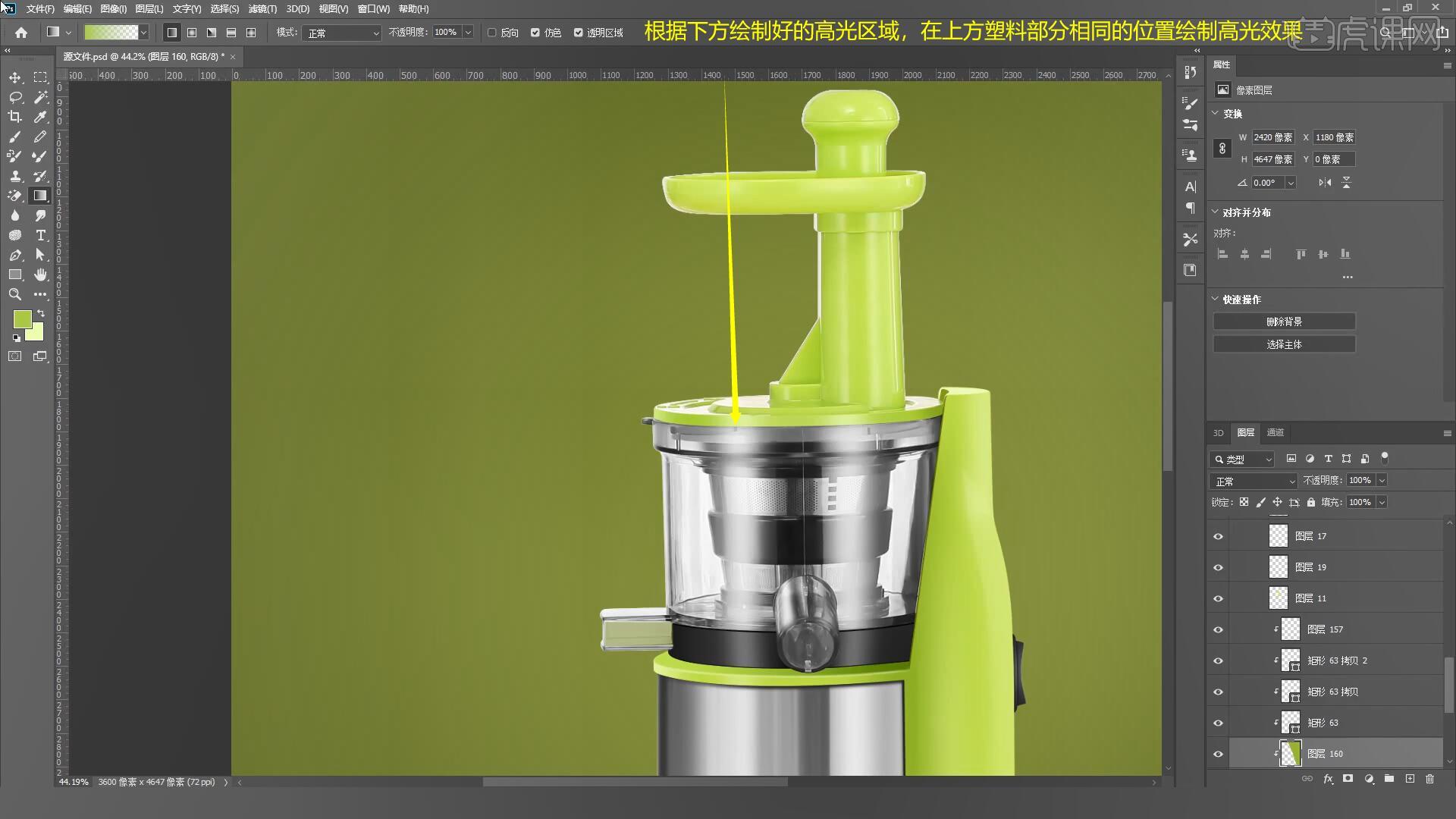Enable the 反向 reverse checkbox
The height and width of the screenshot is (819, 1456).
pyautogui.click(x=492, y=33)
